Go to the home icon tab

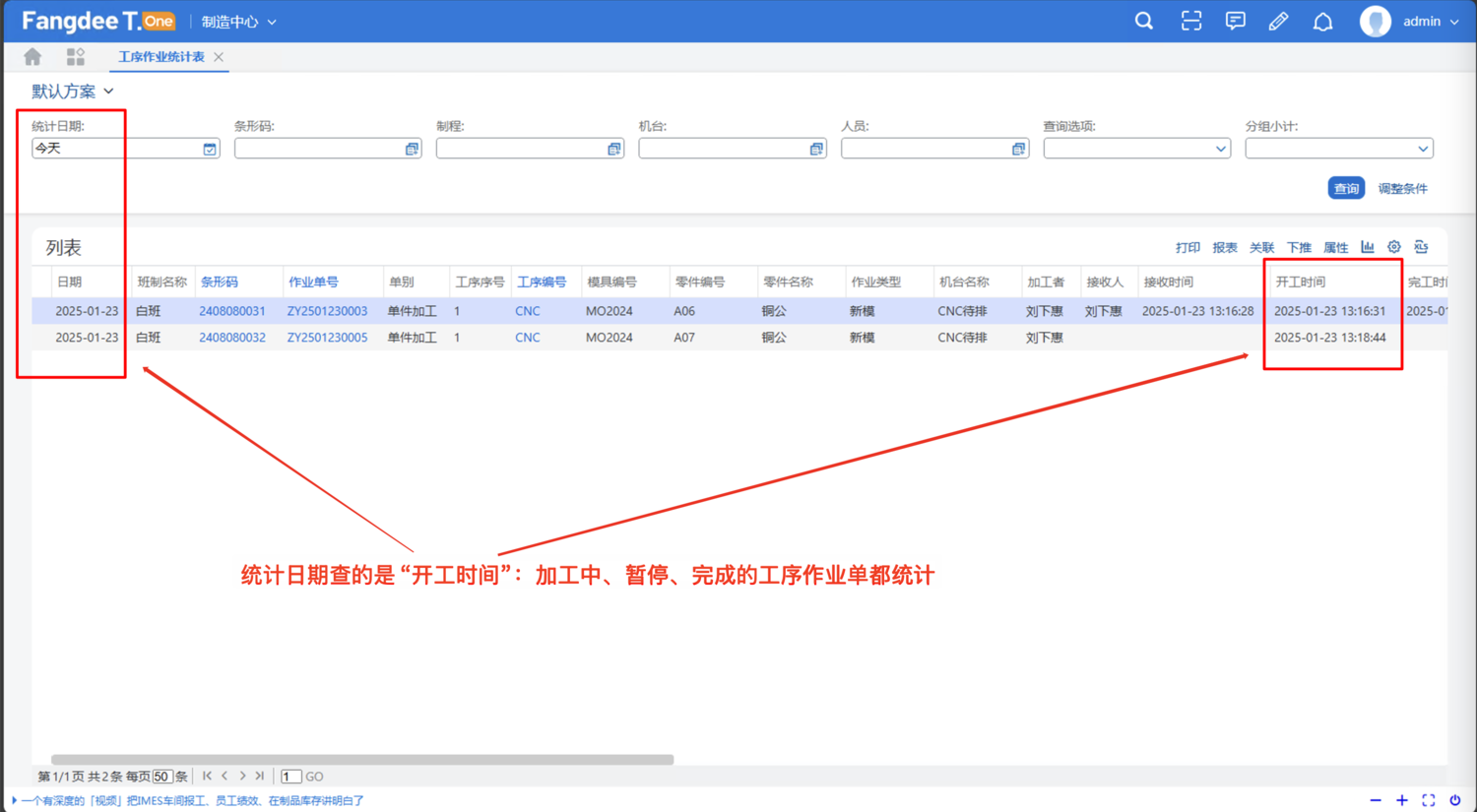coord(32,57)
